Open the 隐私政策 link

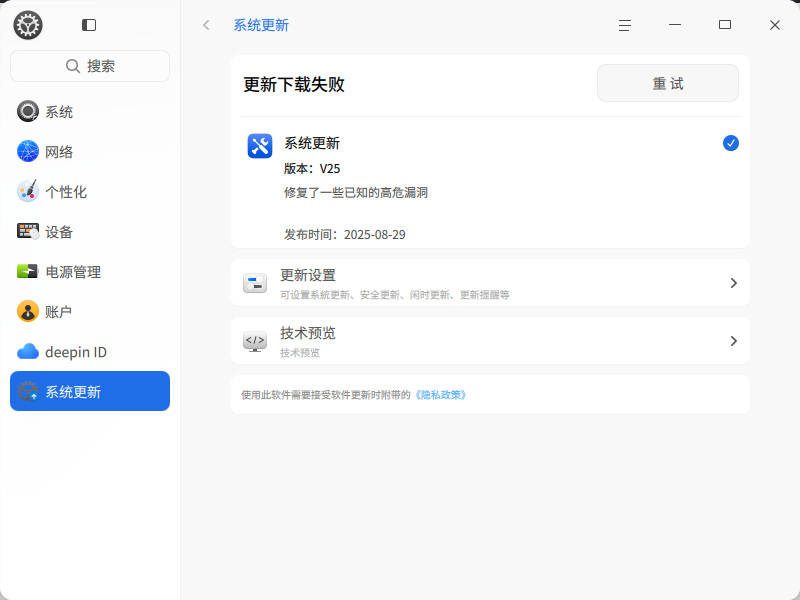click(x=440, y=395)
